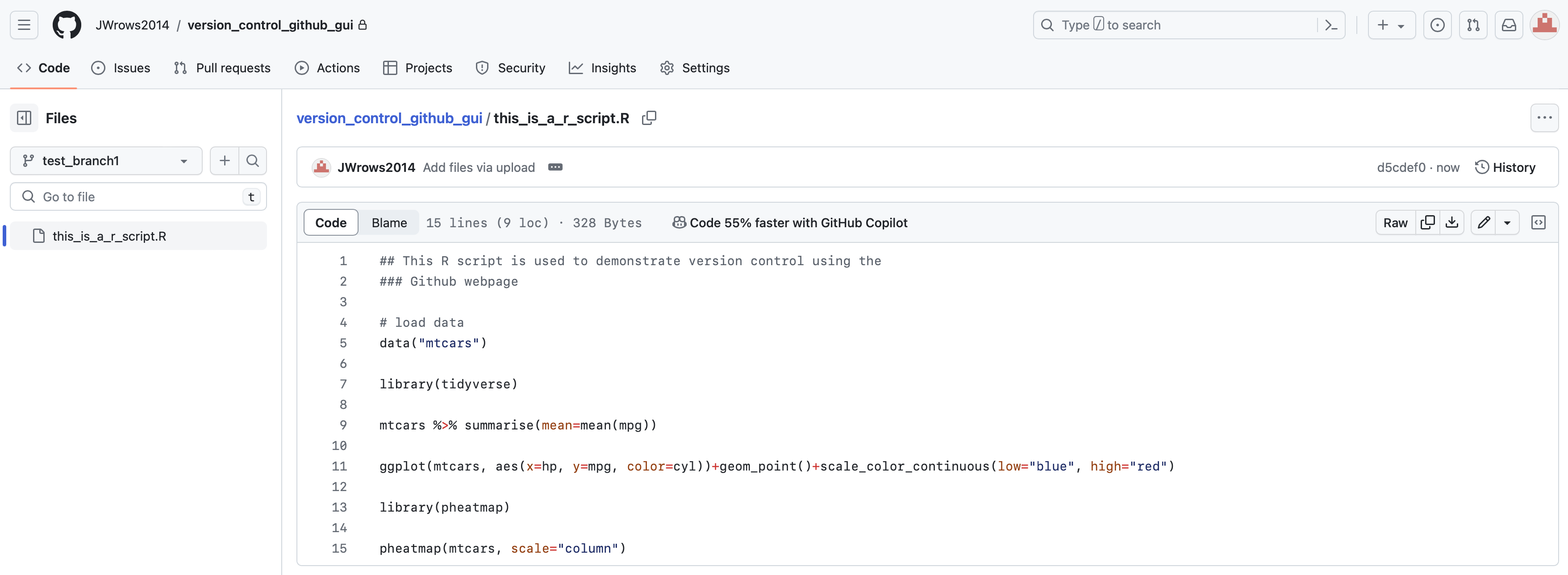Open notifications inbox icon
The height and width of the screenshot is (575, 1568).
[x=1509, y=25]
